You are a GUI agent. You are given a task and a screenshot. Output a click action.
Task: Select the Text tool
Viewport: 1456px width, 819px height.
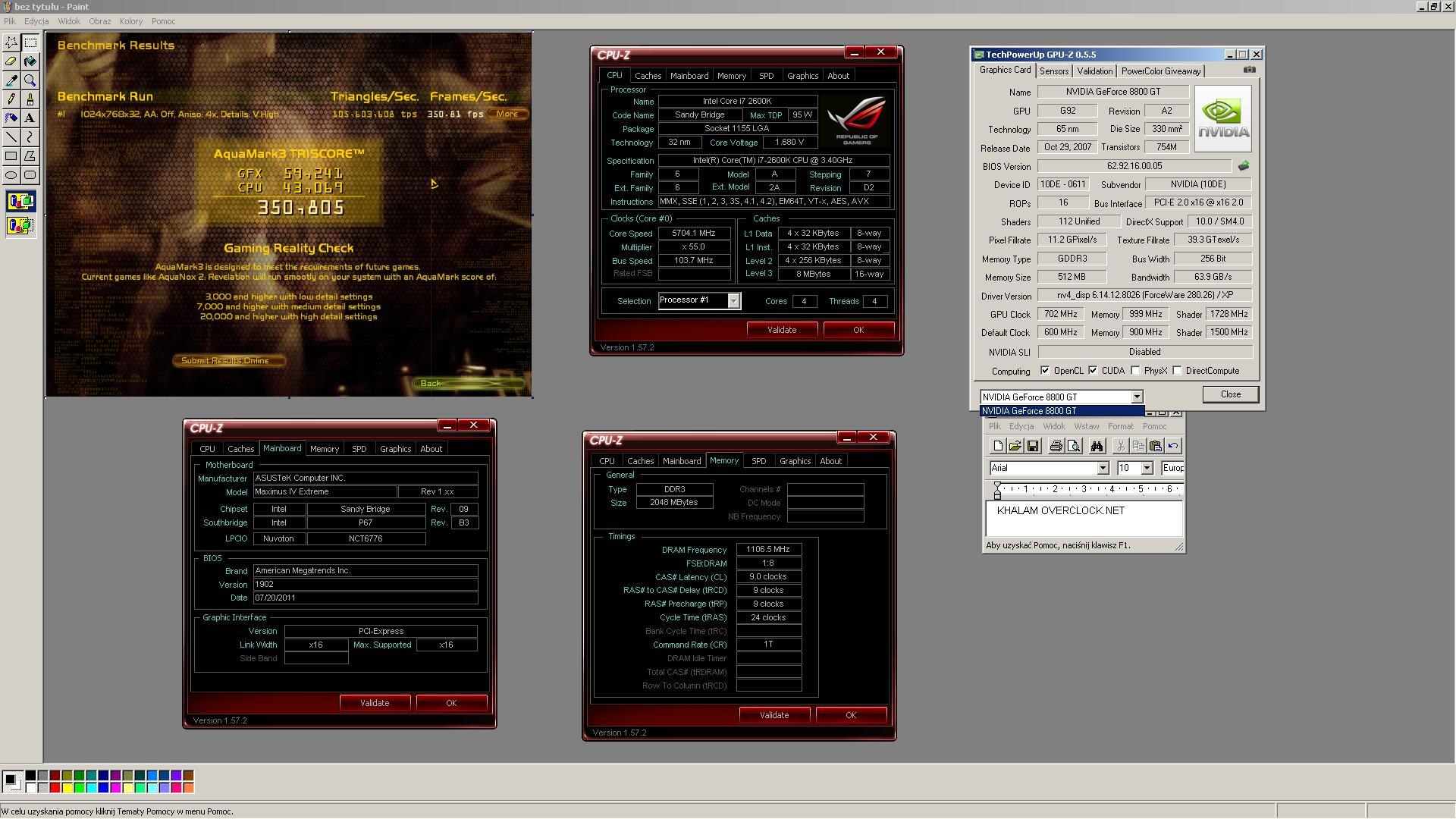(x=30, y=118)
